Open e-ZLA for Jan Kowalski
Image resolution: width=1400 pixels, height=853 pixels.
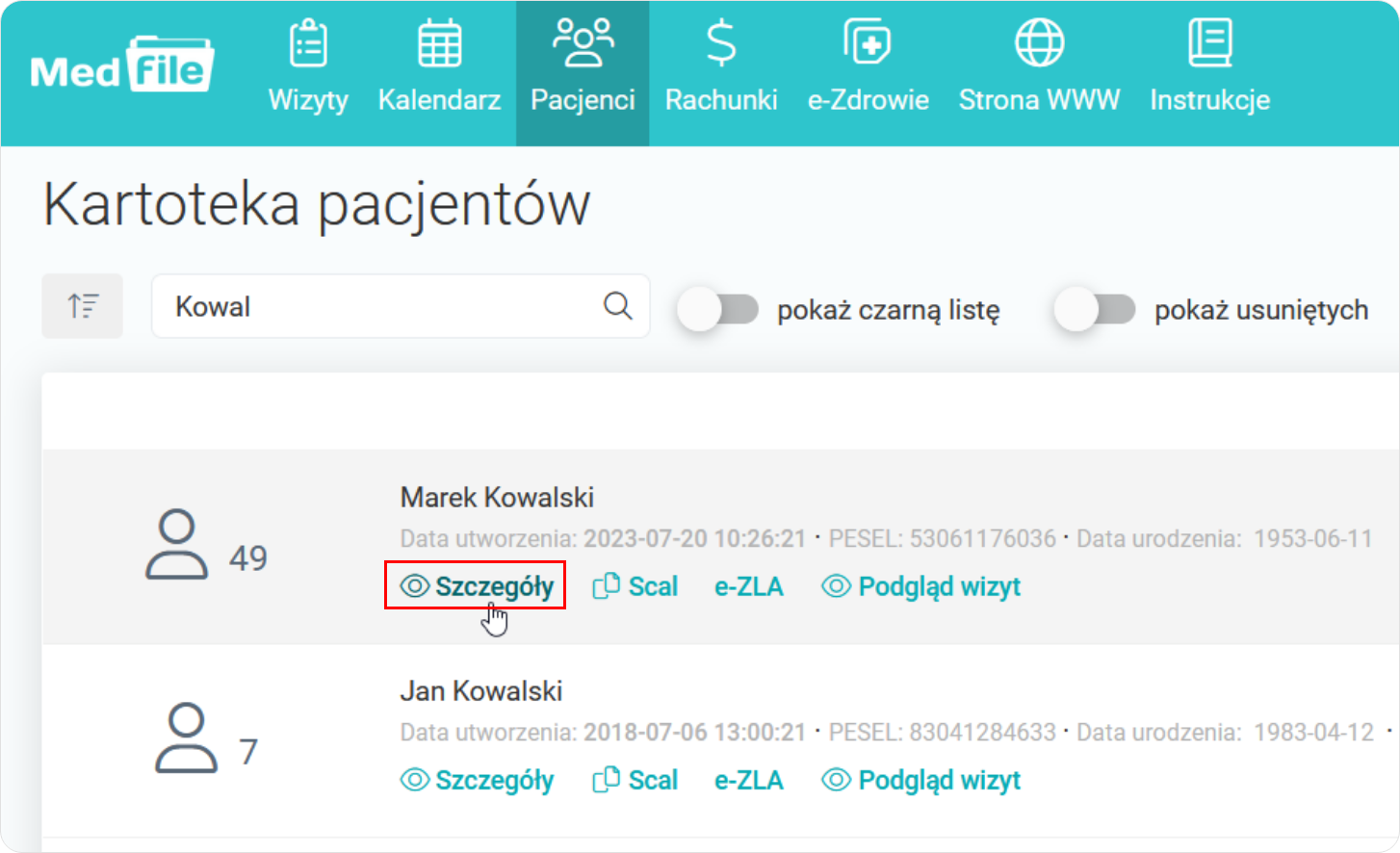tap(749, 780)
